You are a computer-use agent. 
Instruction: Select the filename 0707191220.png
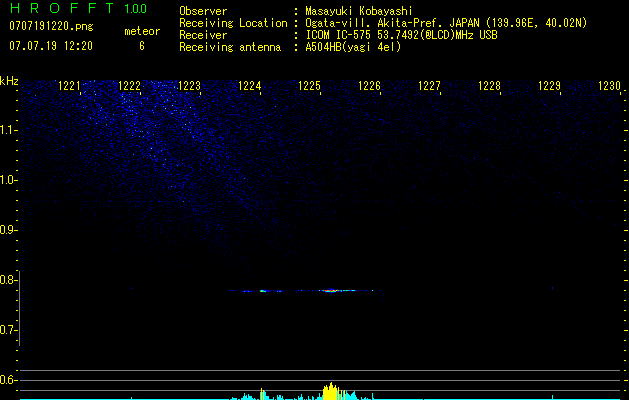click(51, 26)
